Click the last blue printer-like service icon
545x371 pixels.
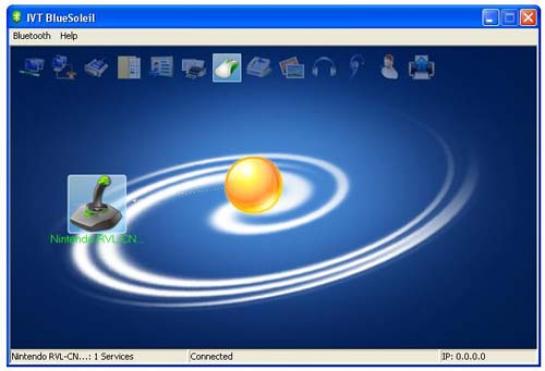422,67
